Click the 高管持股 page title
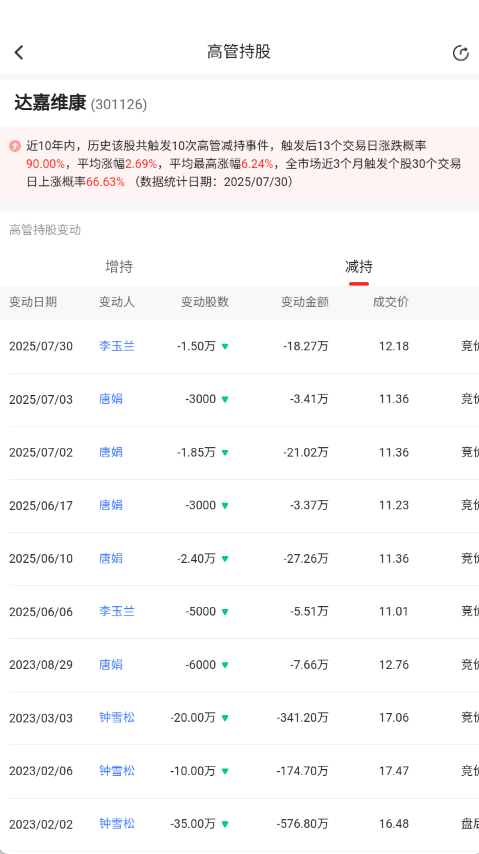Viewport: 479px width, 854px height. coord(239,52)
